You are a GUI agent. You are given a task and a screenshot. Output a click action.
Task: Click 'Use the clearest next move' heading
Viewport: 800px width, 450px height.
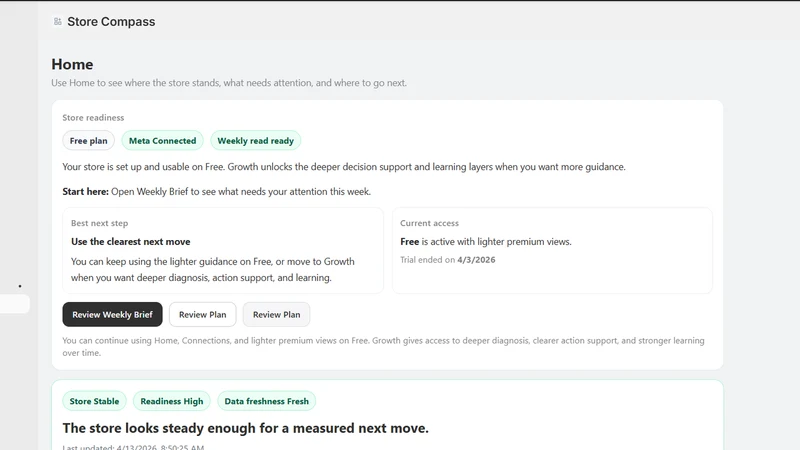pyautogui.click(x=131, y=241)
